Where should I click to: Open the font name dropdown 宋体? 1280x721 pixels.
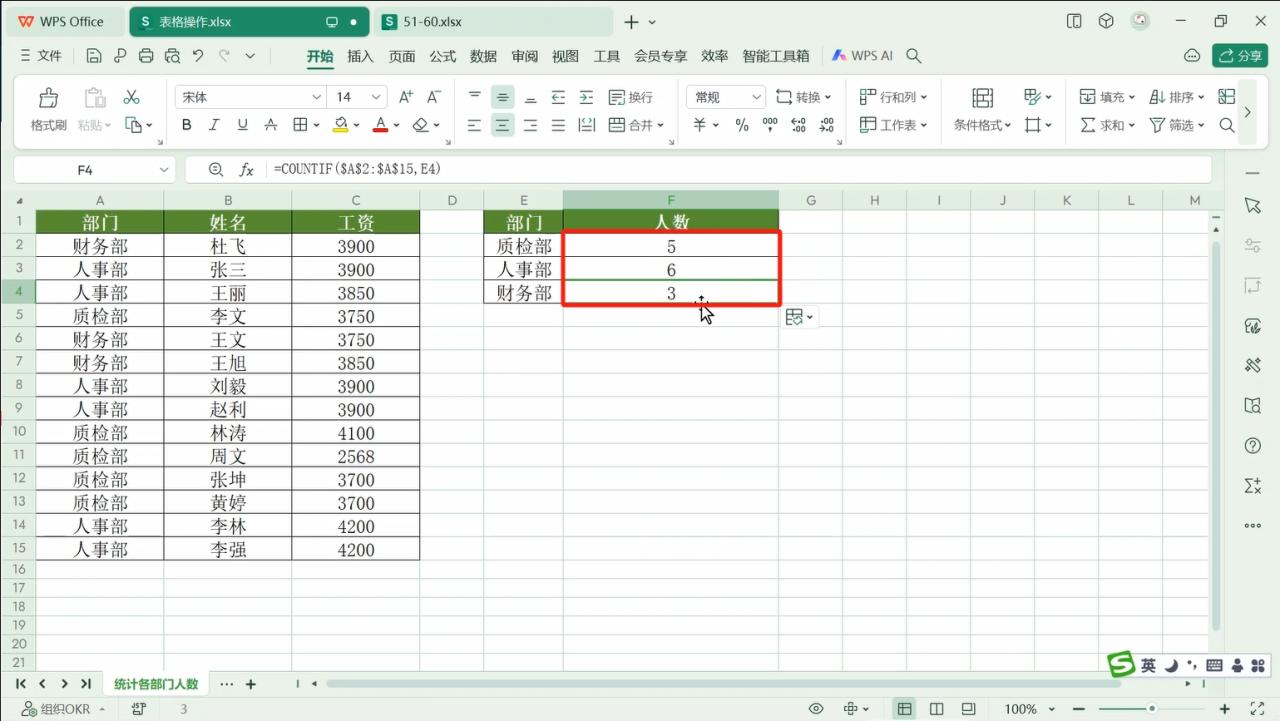point(317,97)
